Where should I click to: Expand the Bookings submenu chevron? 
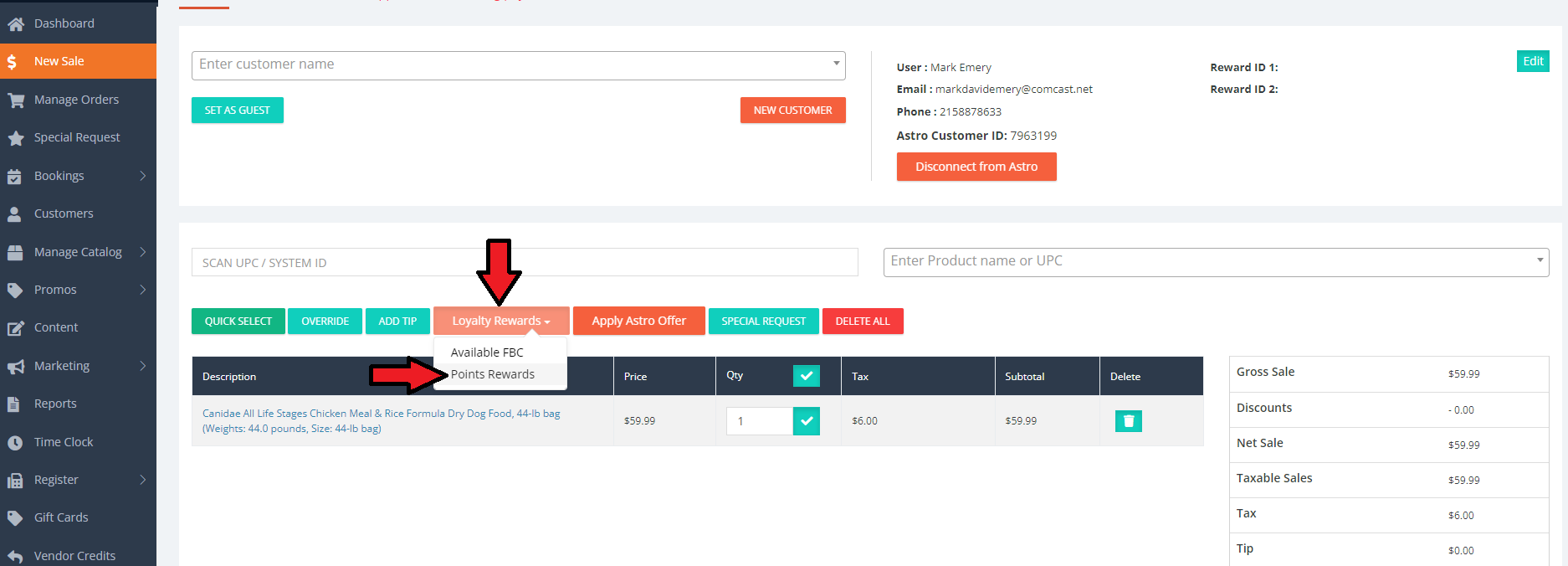pyautogui.click(x=142, y=176)
